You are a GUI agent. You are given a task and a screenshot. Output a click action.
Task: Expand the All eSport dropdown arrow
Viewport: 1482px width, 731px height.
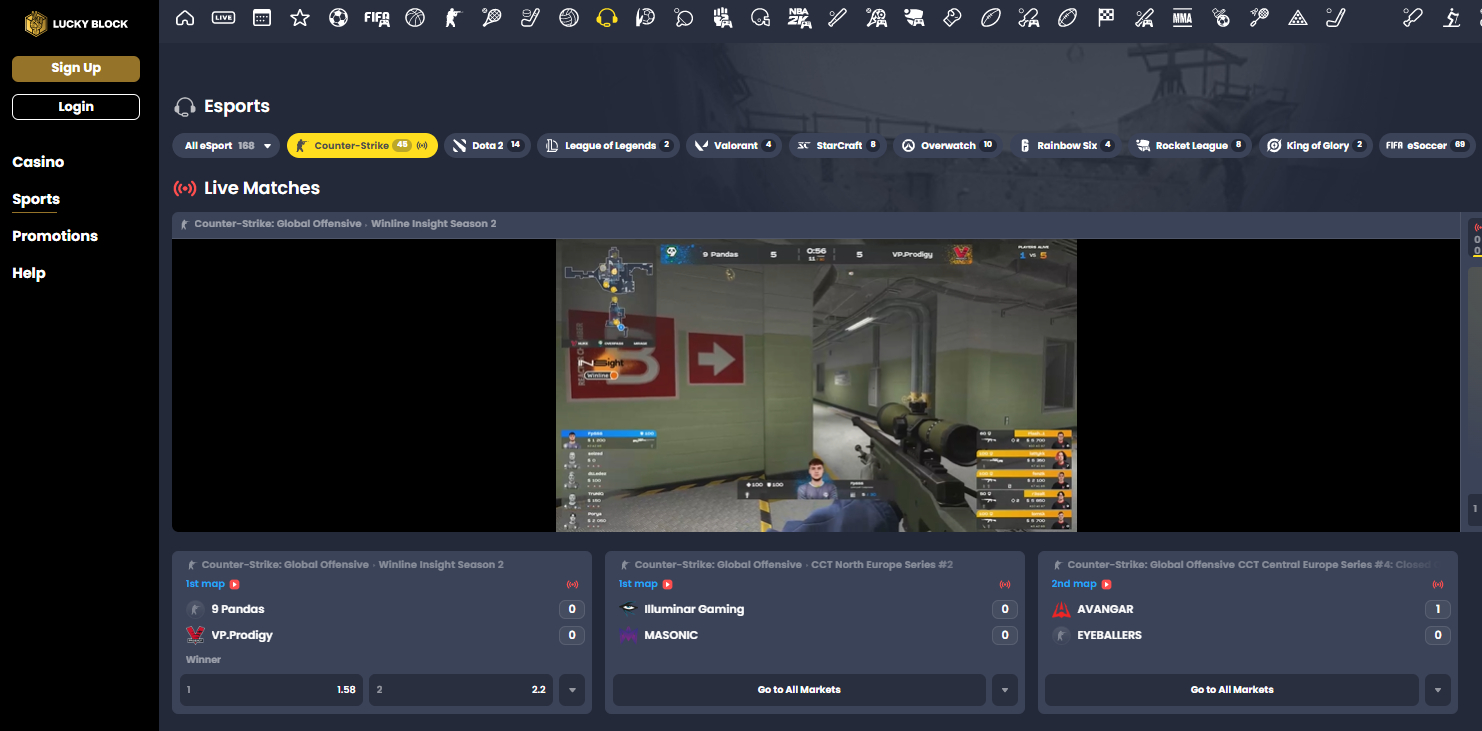coord(268,146)
